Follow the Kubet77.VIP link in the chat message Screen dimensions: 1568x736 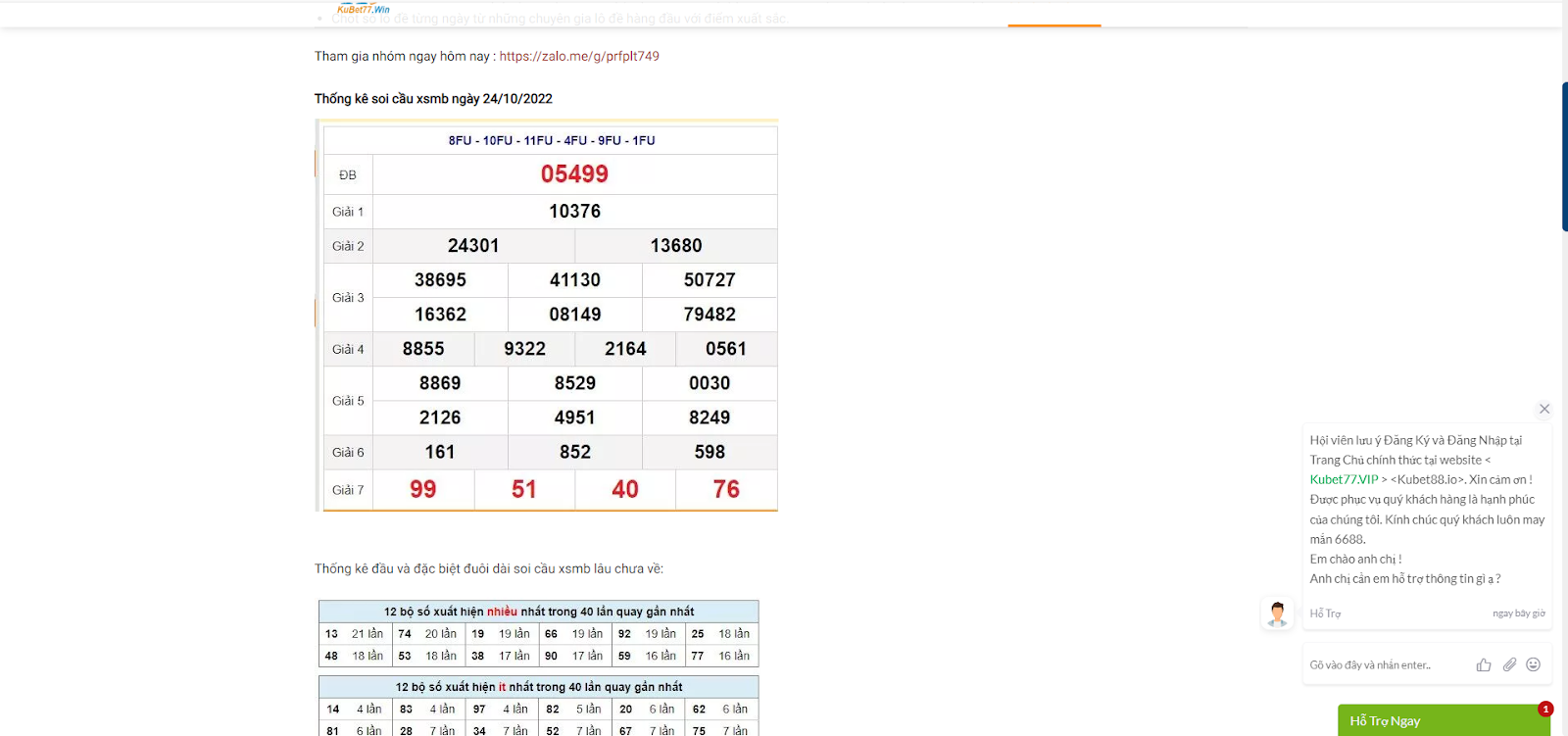coord(1344,479)
